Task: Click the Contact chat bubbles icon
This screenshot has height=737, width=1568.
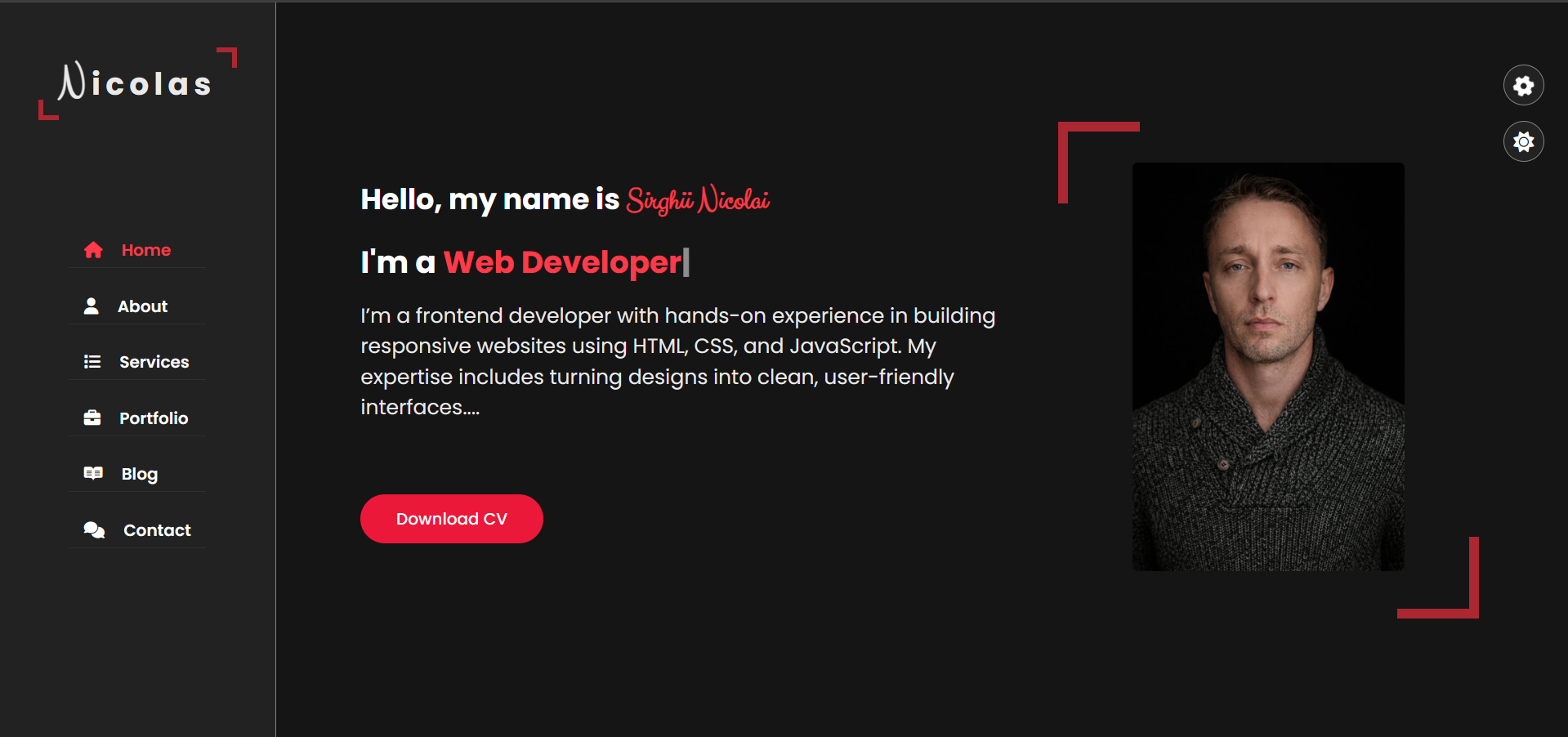Action: (94, 530)
